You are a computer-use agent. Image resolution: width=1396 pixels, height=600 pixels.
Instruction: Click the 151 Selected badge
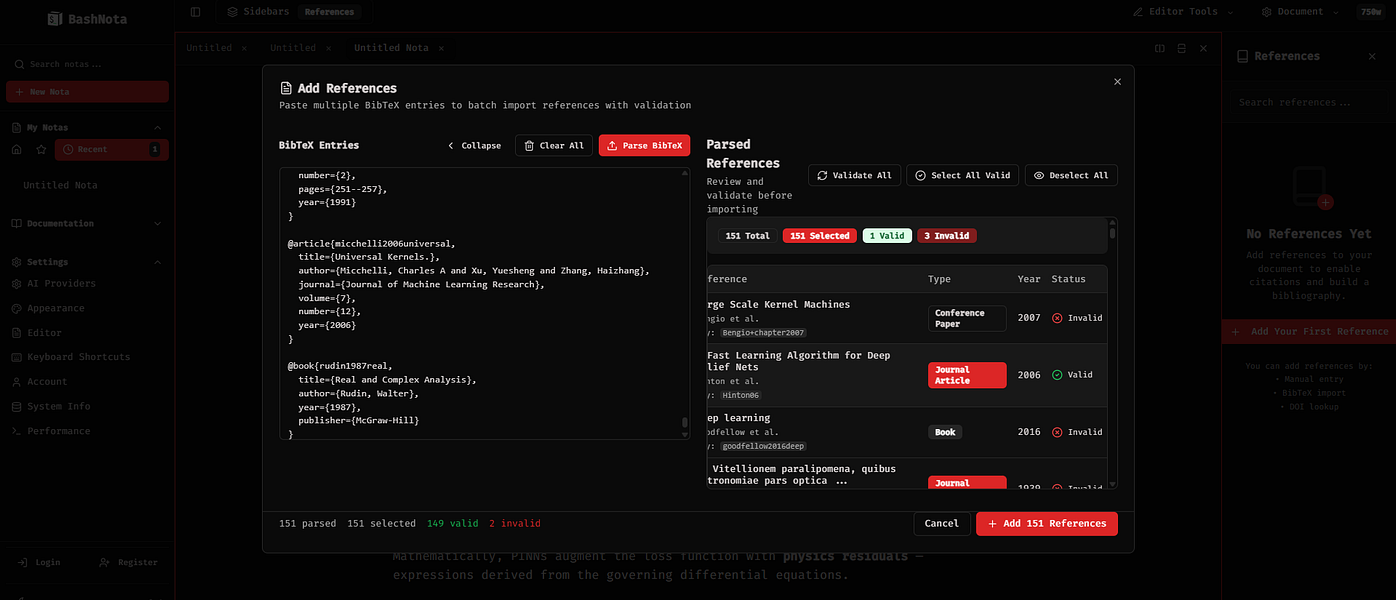click(x=820, y=236)
